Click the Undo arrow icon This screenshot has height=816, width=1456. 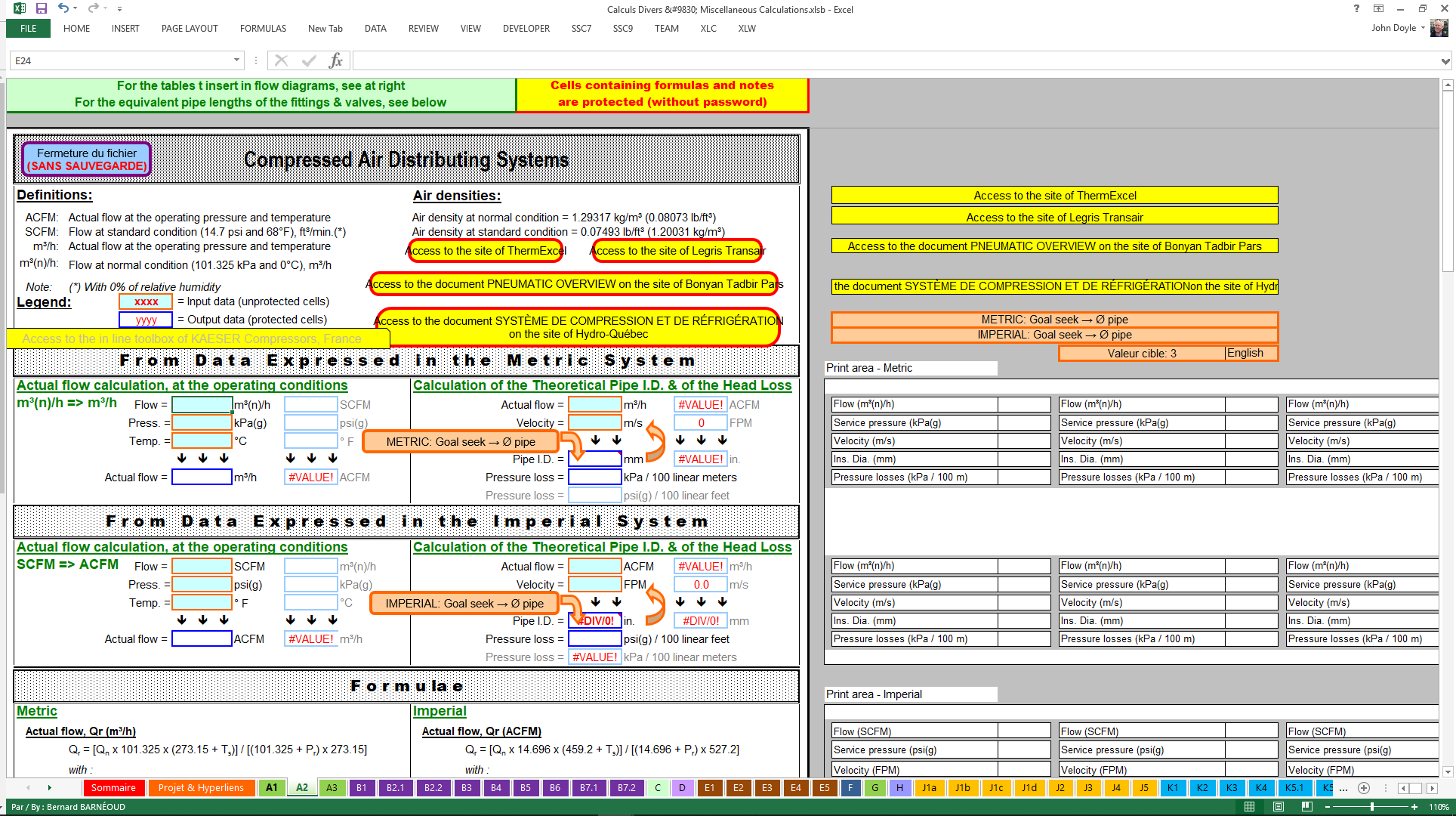(x=63, y=8)
